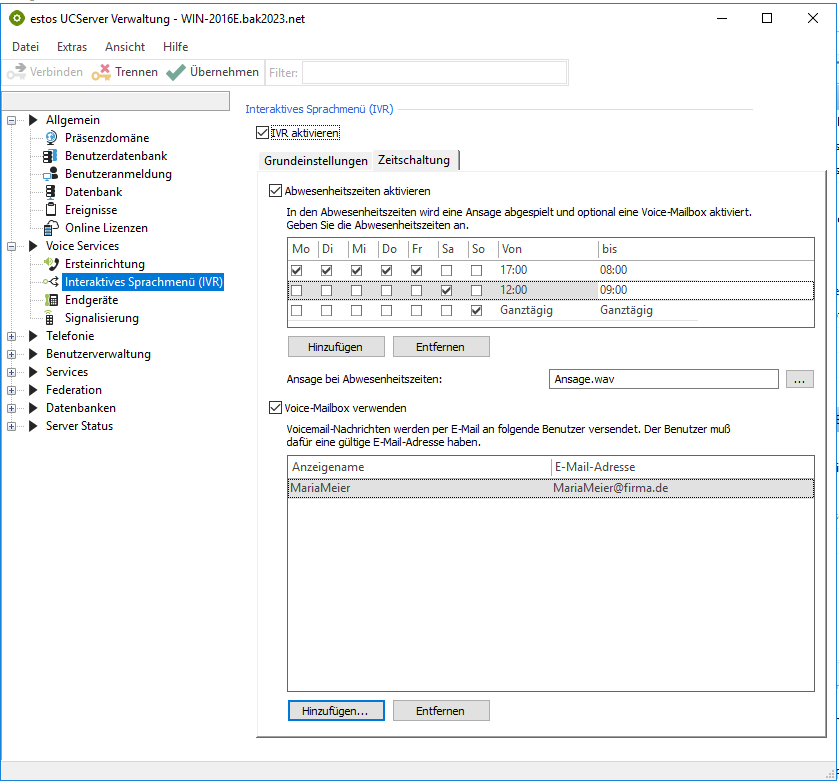Uncheck Abwesenheitszeiten aktivieren
Screen dimensions: 839x781
point(275,192)
